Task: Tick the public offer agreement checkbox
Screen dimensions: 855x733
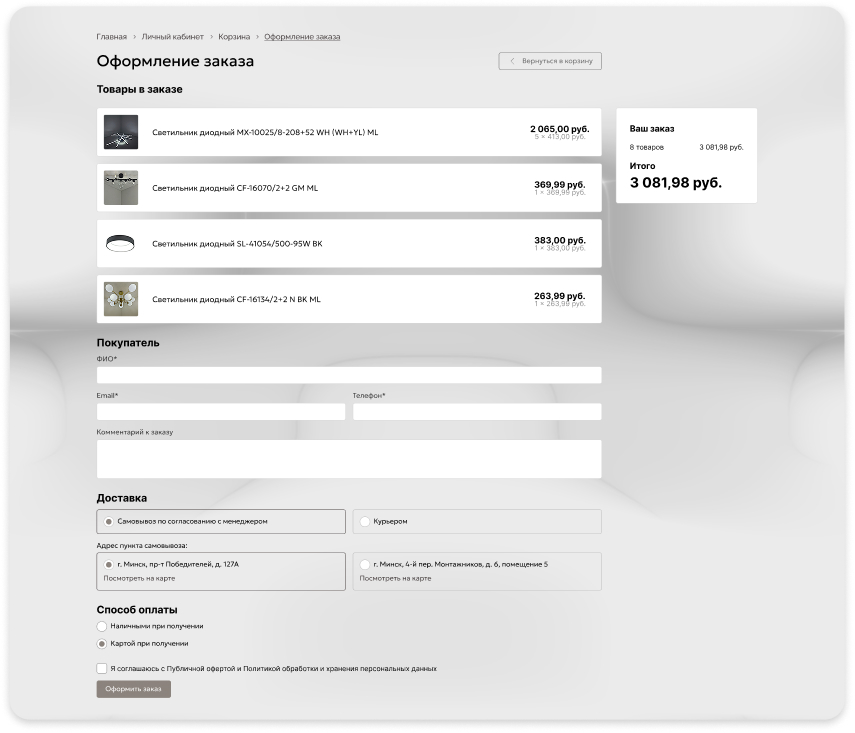Action: coord(102,668)
